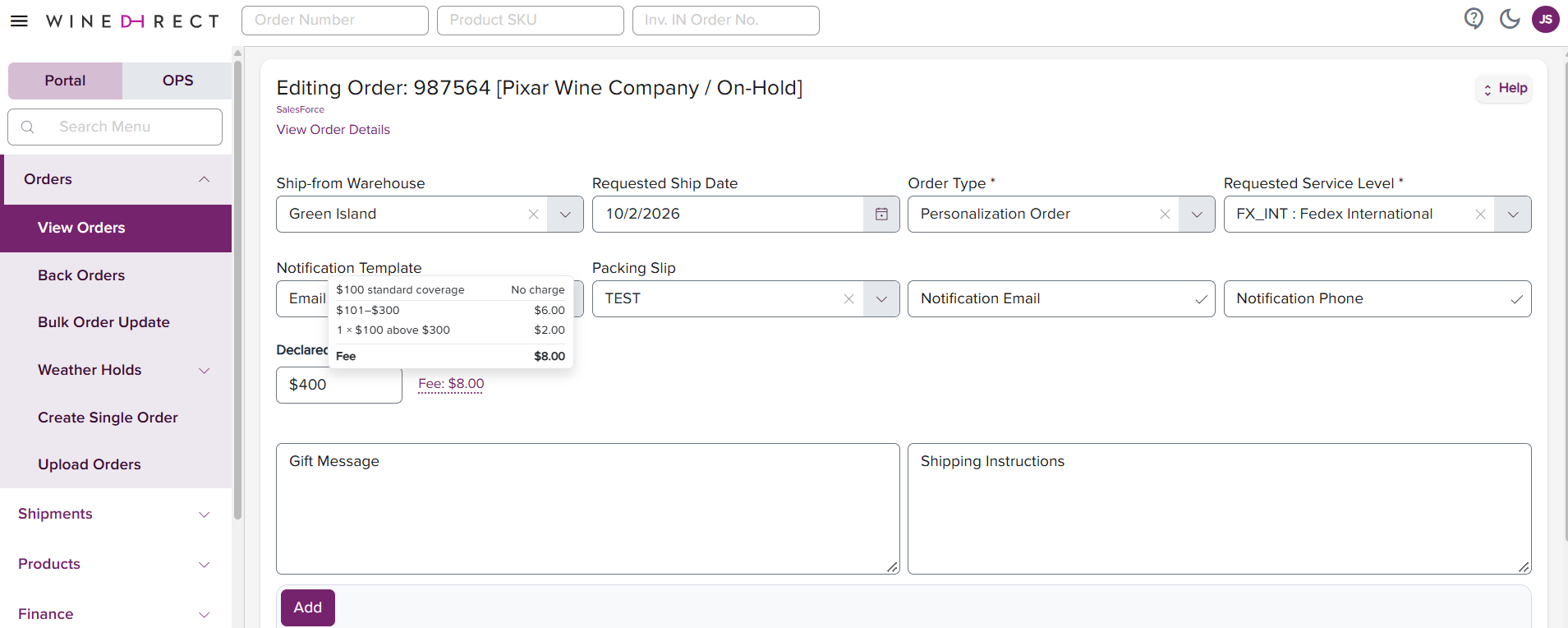1568x628 pixels.
Task: Clear the TEST packing slip selection
Action: click(x=848, y=299)
